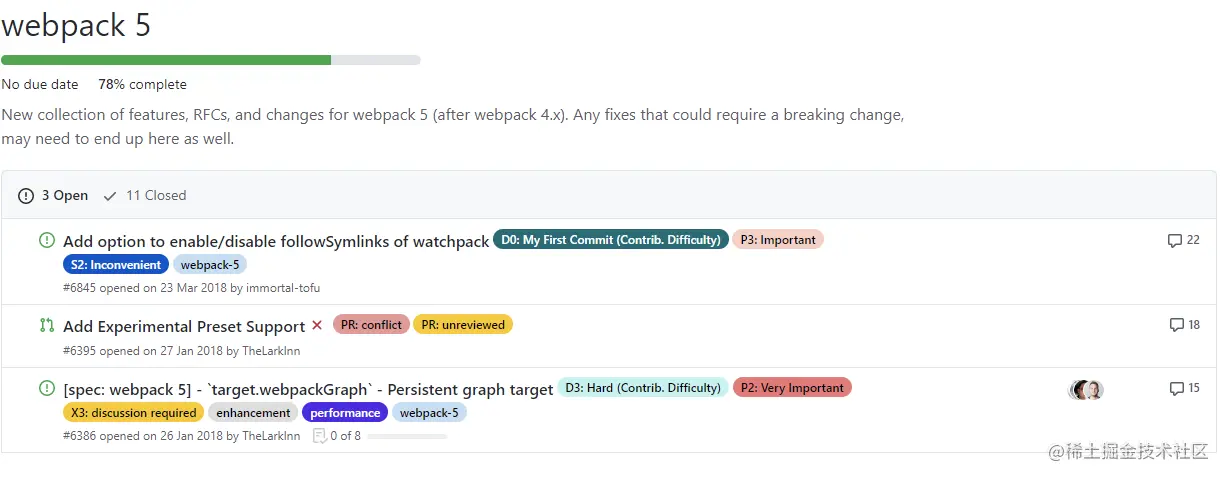Screen dimensions: 1225x478
Task: Select the purple performance label
Action: [345, 413]
